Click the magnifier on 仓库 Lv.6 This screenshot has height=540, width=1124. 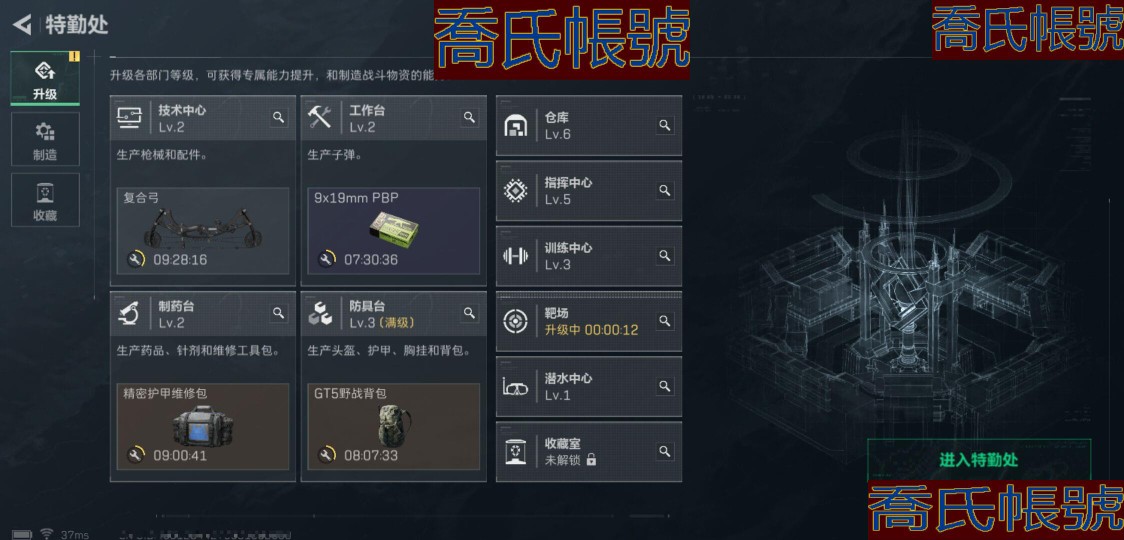tap(665, 125)
